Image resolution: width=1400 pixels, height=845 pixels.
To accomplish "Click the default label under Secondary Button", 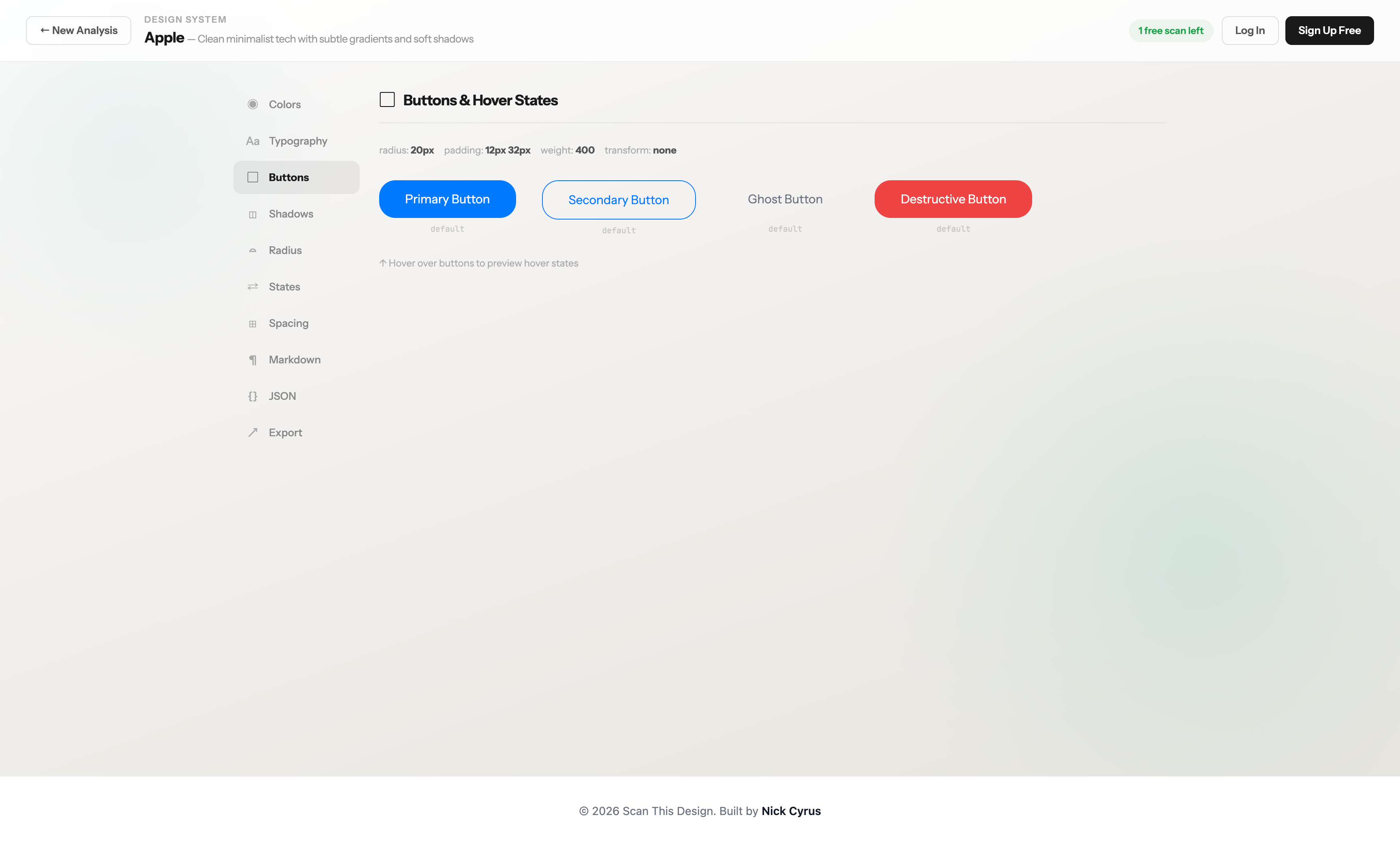I will click(619, 231).
